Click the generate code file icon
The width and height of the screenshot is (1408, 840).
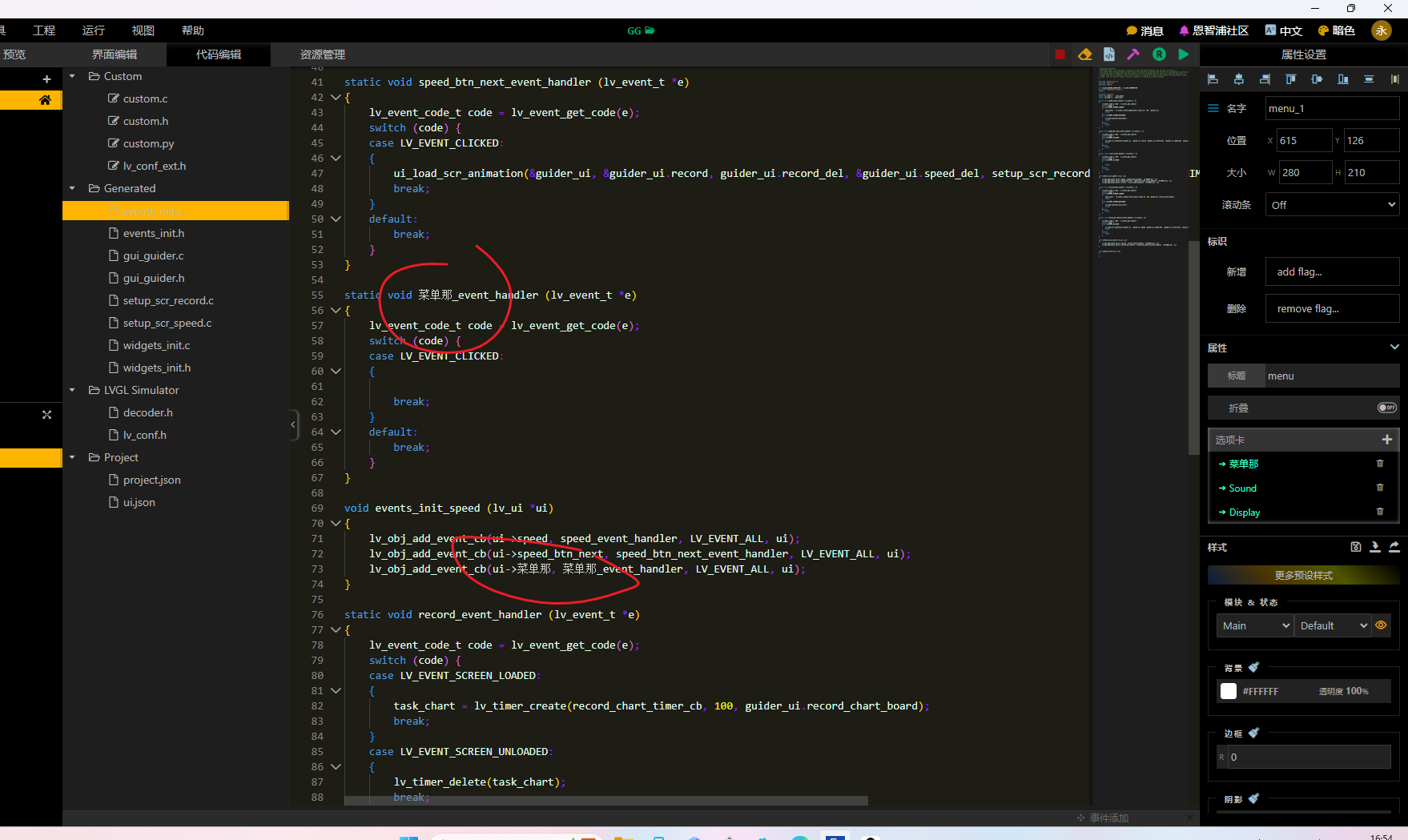tap(1109, 54)
